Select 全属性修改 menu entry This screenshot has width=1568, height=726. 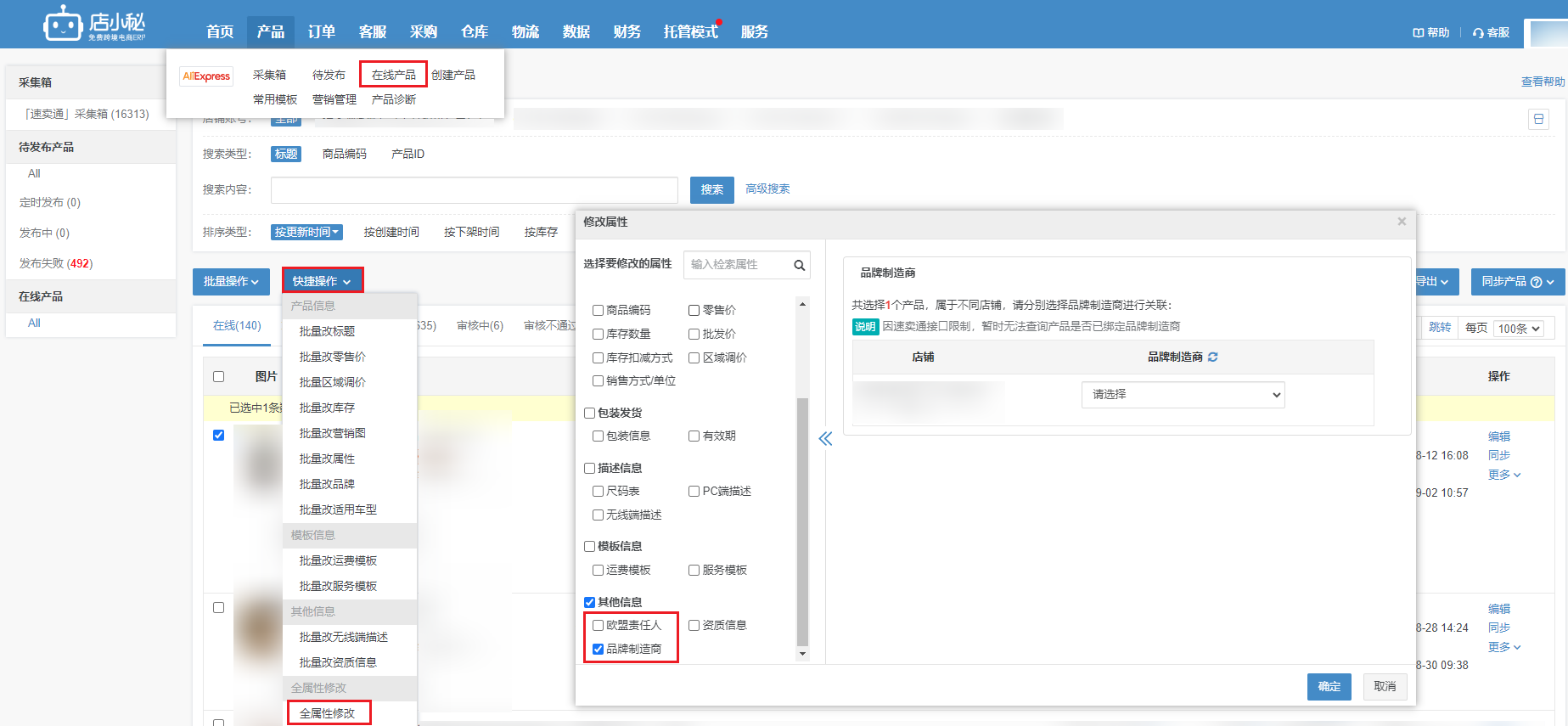click(328, 714)
